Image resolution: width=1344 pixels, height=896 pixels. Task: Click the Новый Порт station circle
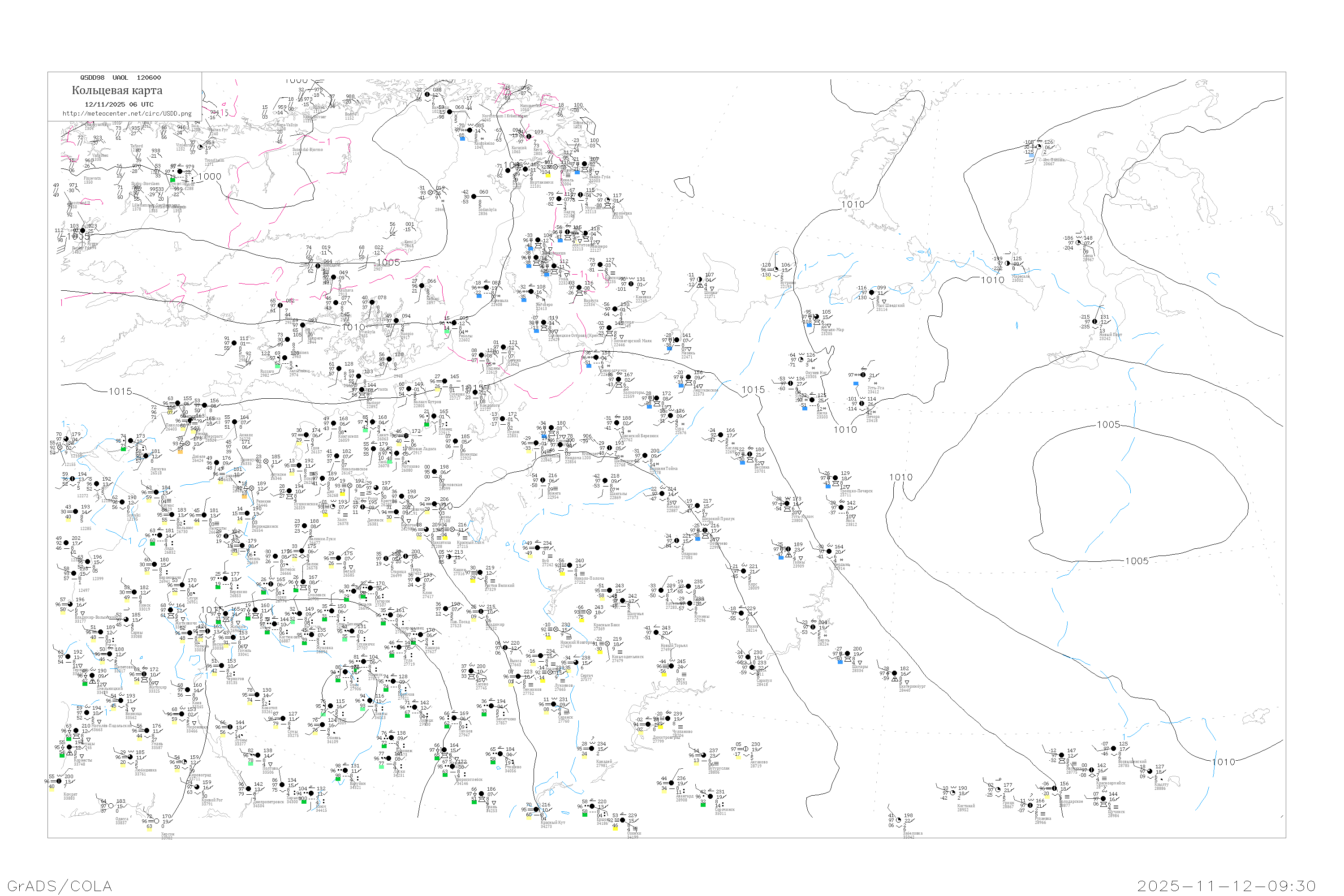click(1095, 322)
